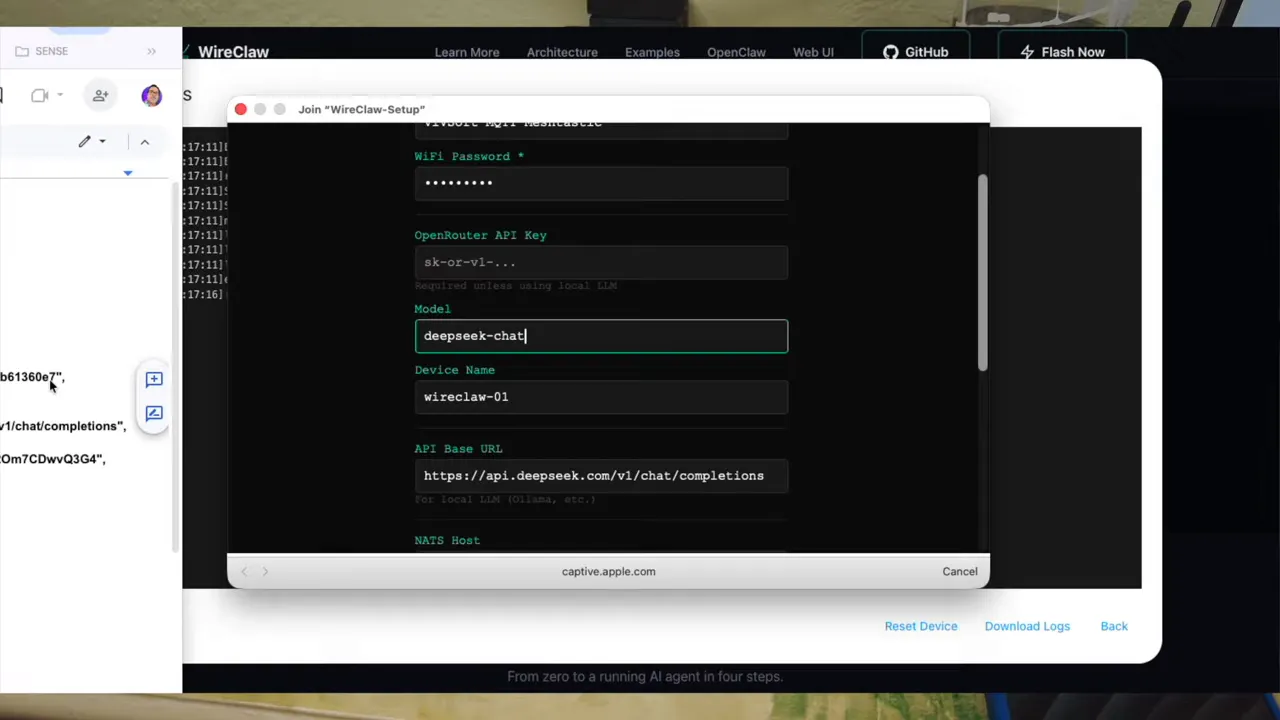Screen dimensions: 1280x720
Task: Click the NATS Host label
Action: tap(447, 540)
